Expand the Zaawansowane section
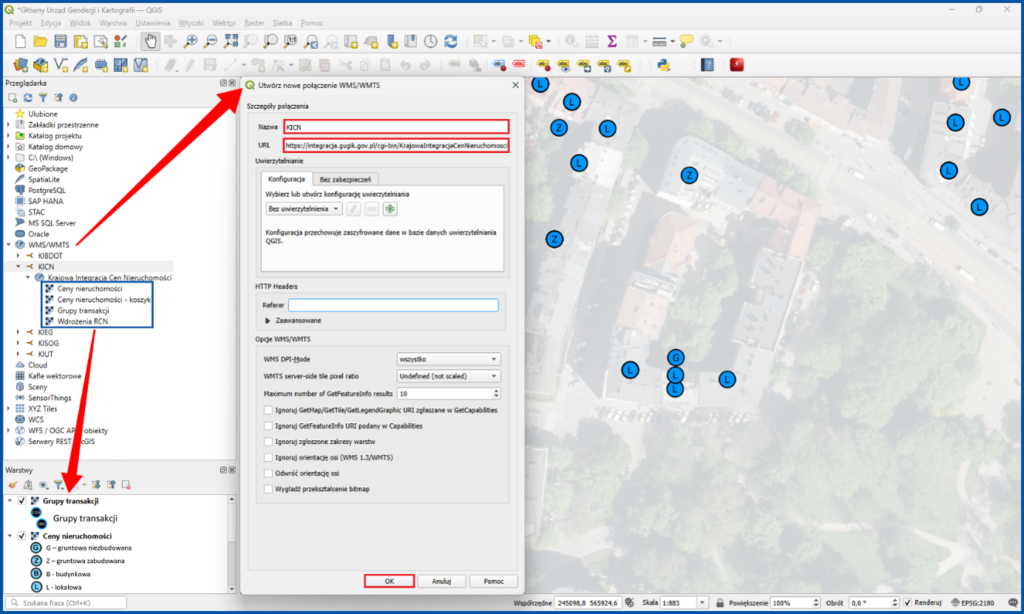 (x=267, y=321)
